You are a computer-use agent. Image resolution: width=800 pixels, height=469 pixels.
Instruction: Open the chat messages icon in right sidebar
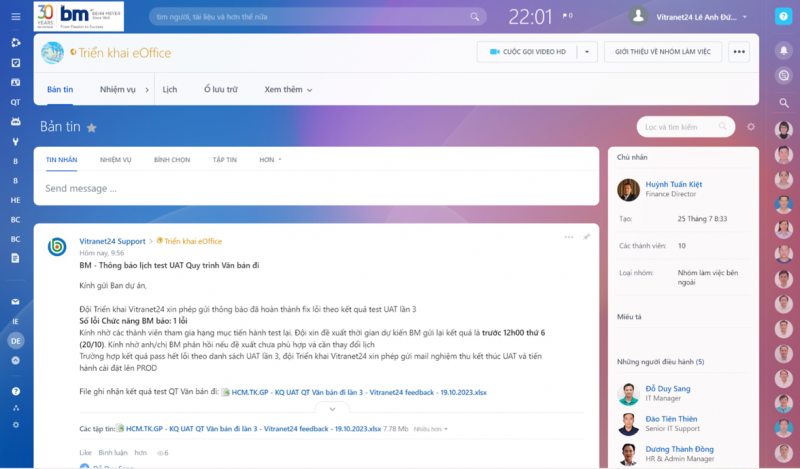pos(784,75)
